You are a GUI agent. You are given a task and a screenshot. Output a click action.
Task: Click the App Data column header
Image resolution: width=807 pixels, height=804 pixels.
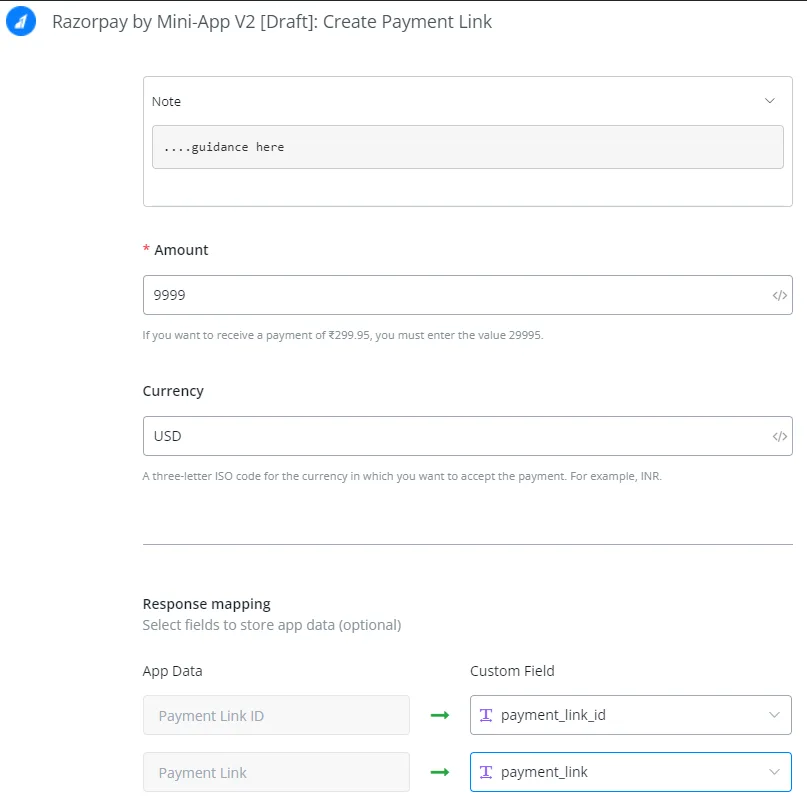172,671
